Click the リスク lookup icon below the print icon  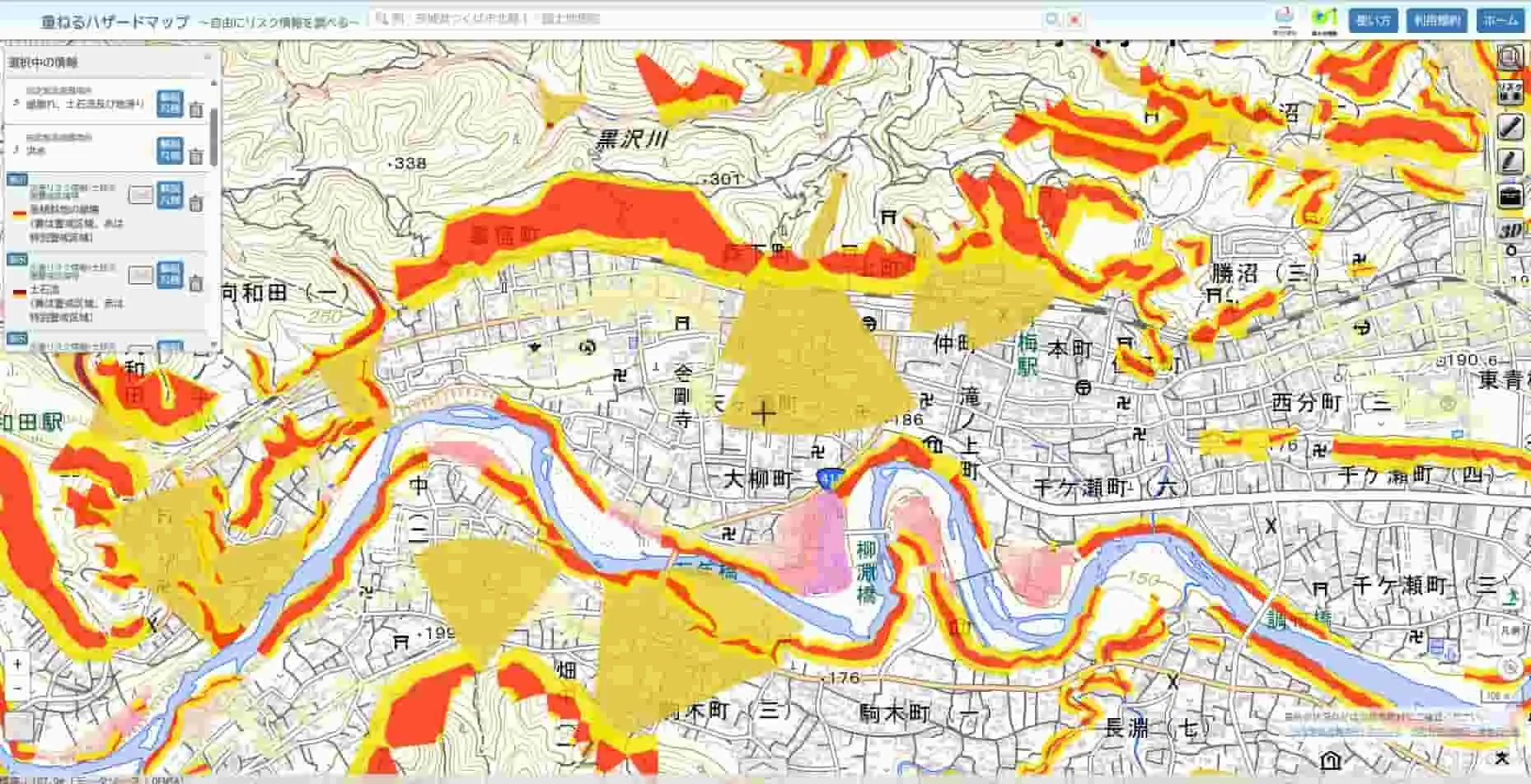tap(1511, 94)
